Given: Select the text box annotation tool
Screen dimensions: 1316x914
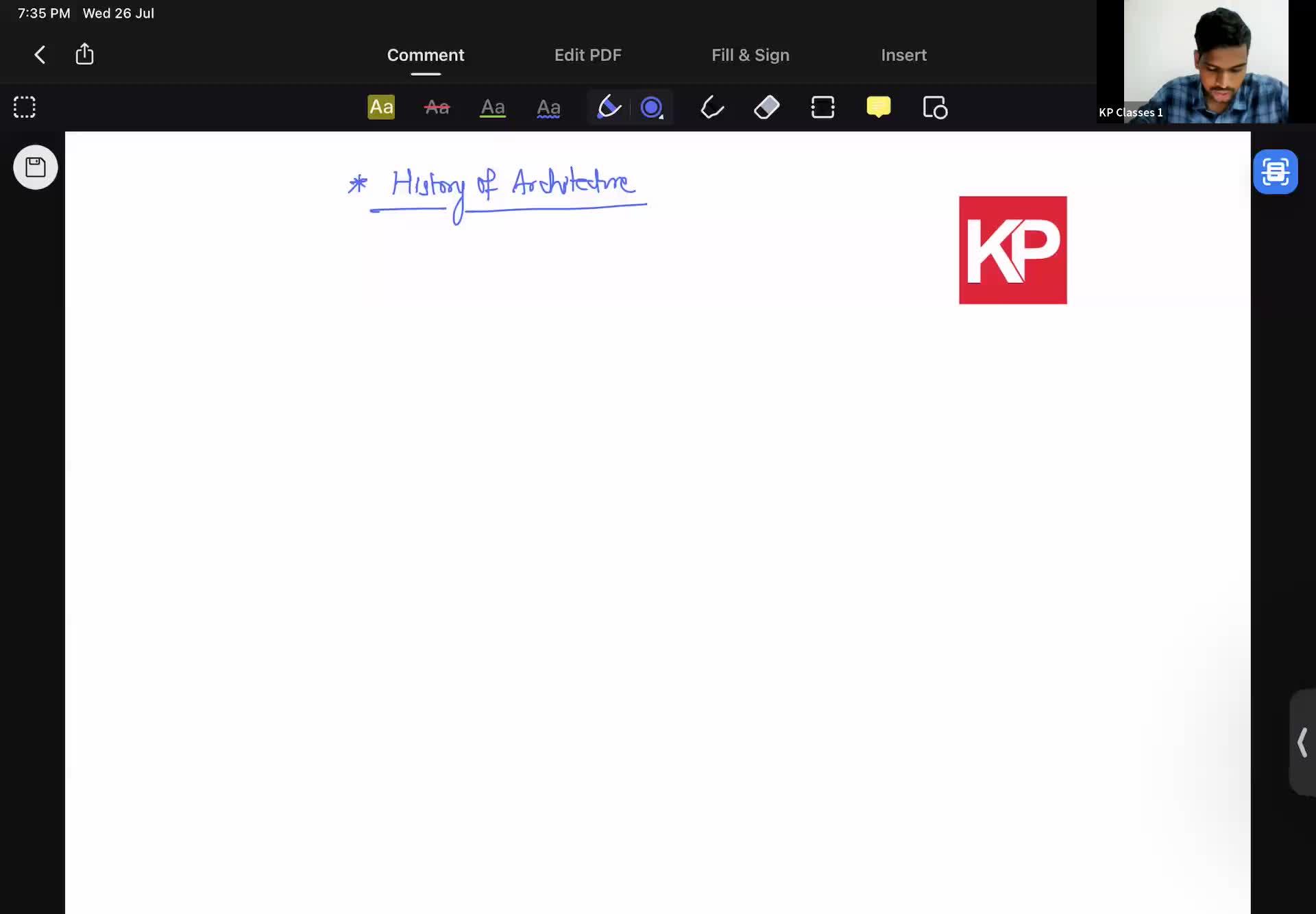Looking at the screenshot, I should 822,108.
